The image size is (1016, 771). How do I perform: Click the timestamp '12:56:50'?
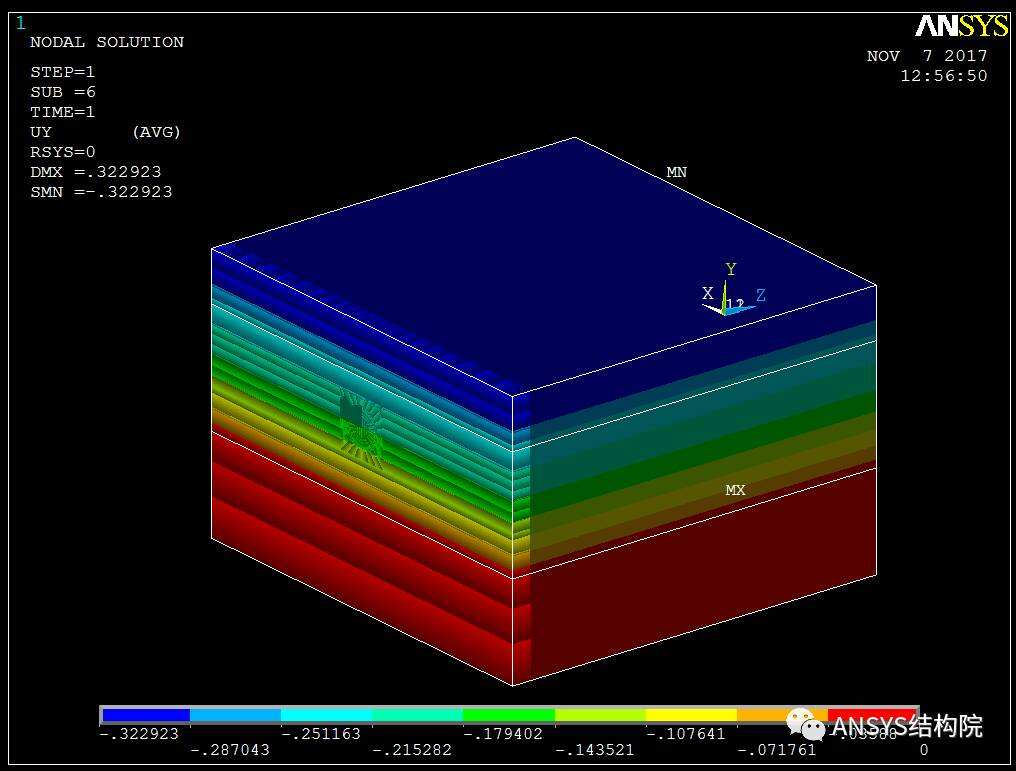pos(944,76)
